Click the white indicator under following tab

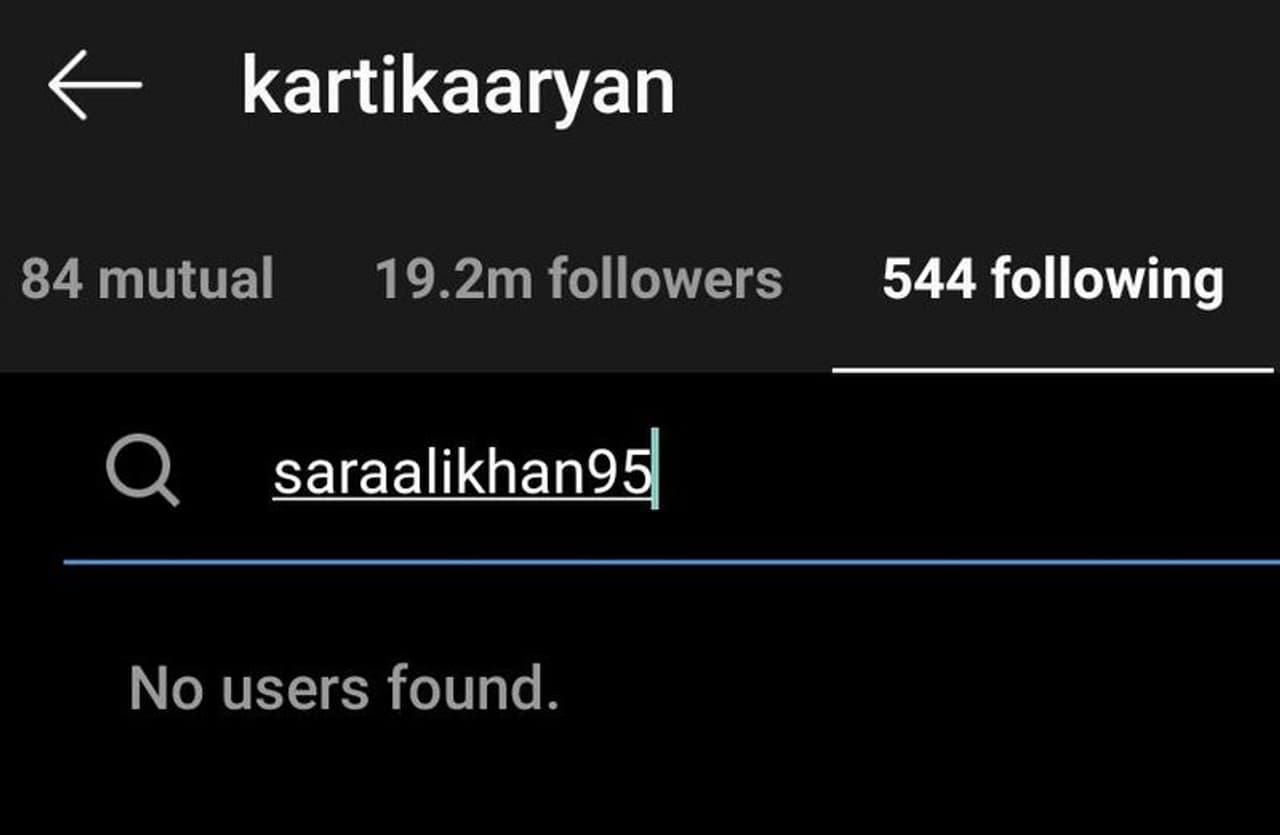(1053, 369)
